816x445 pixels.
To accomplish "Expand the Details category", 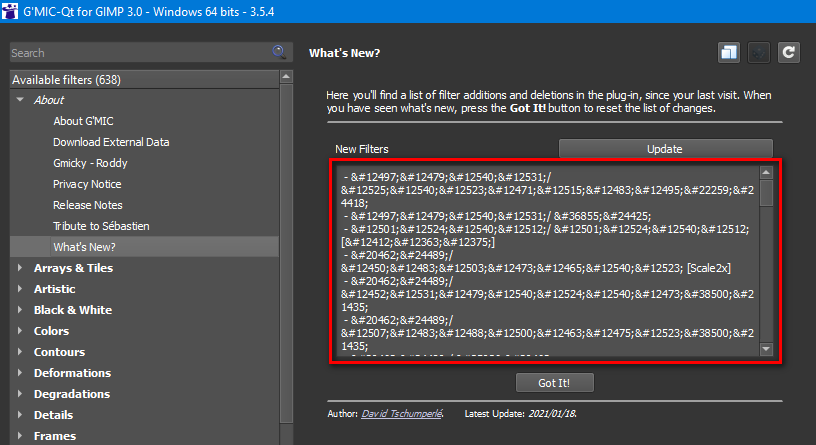I will [x=20, y=414].
